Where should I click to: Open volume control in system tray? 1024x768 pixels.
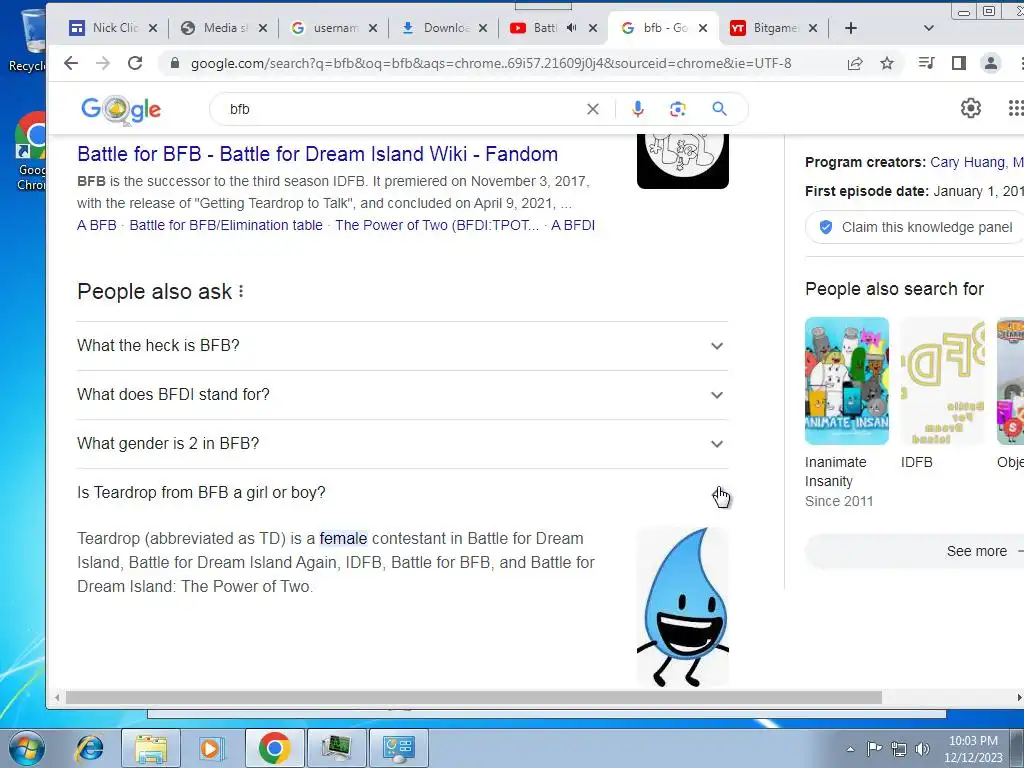click(x=923, y=748)
